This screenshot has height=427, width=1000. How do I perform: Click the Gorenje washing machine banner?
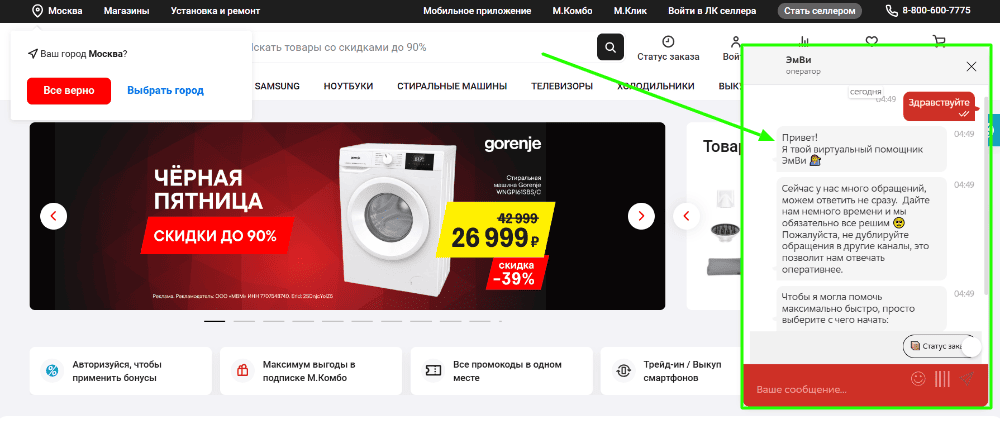click(348, 216)
